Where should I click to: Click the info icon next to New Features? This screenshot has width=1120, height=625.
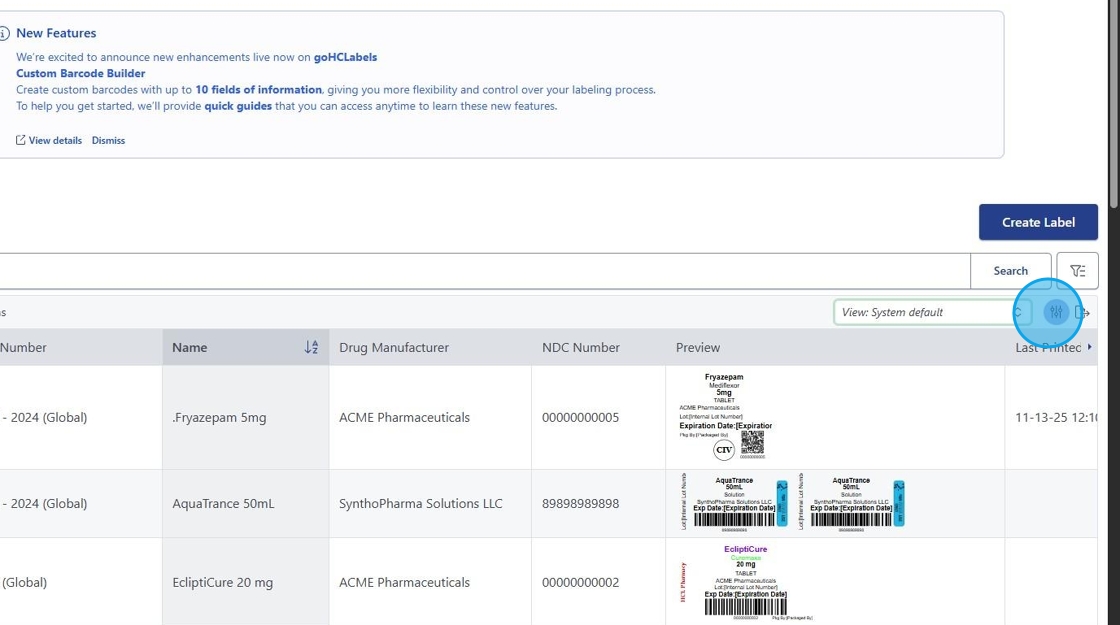(4, 33)
